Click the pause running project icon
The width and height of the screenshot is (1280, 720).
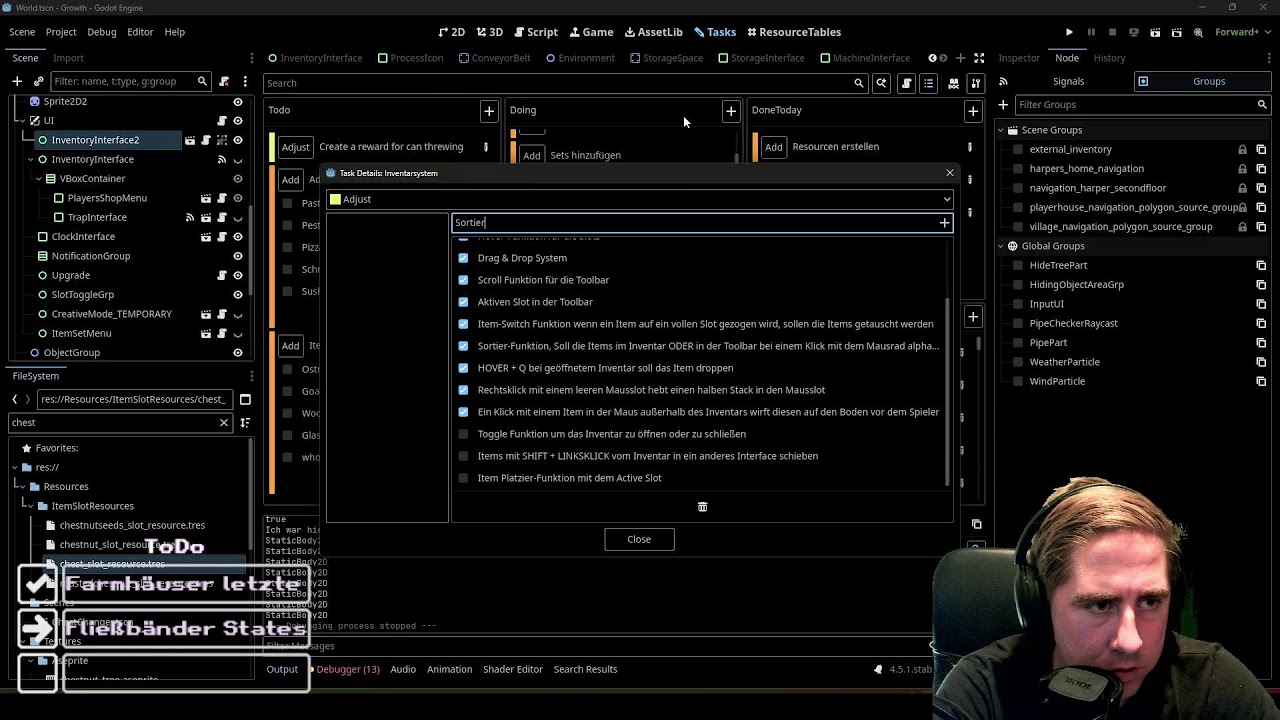(x=1091, y=32)
